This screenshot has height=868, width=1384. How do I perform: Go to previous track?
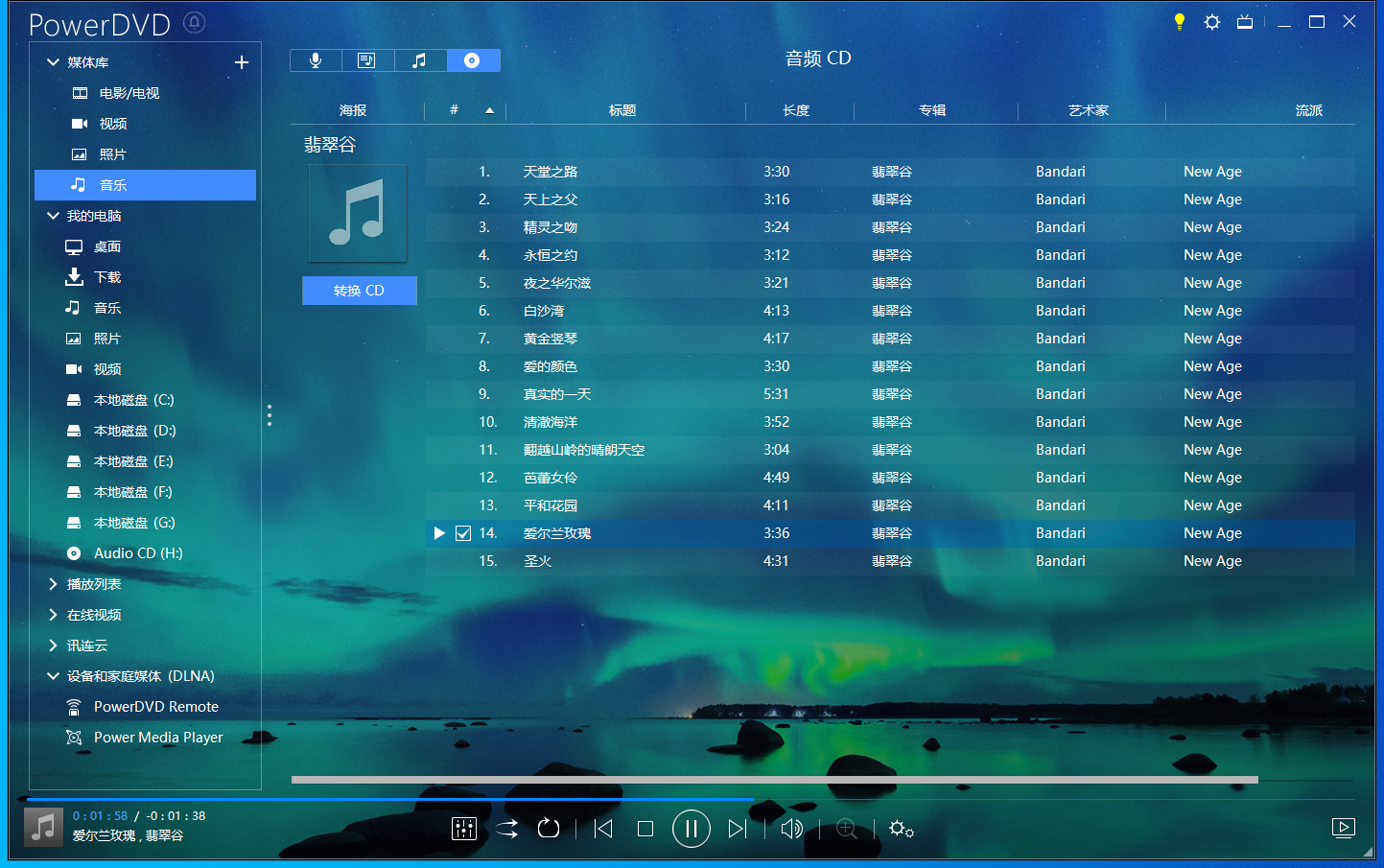(604, 829)
